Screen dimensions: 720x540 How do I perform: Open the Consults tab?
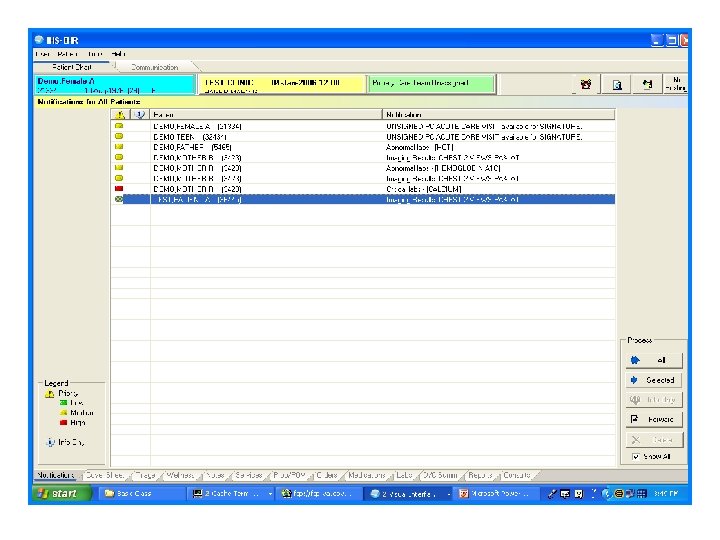[517, 475]
